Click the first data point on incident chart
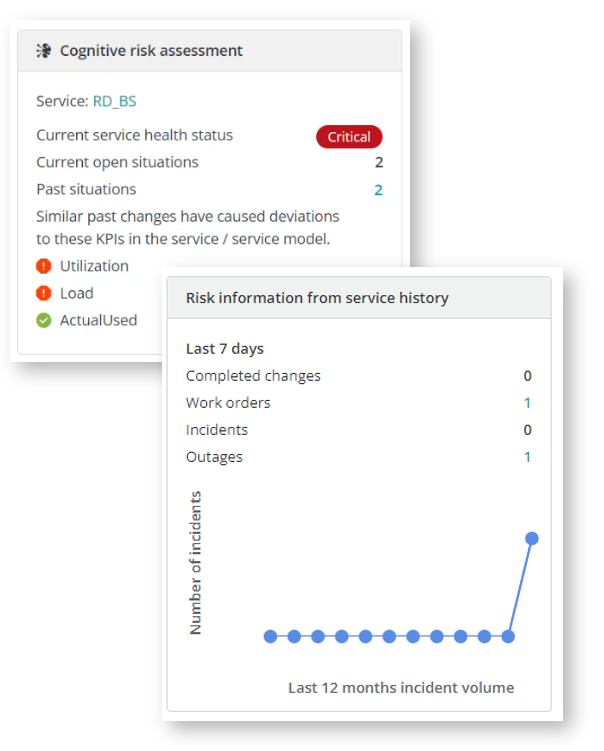 [270, 636]
